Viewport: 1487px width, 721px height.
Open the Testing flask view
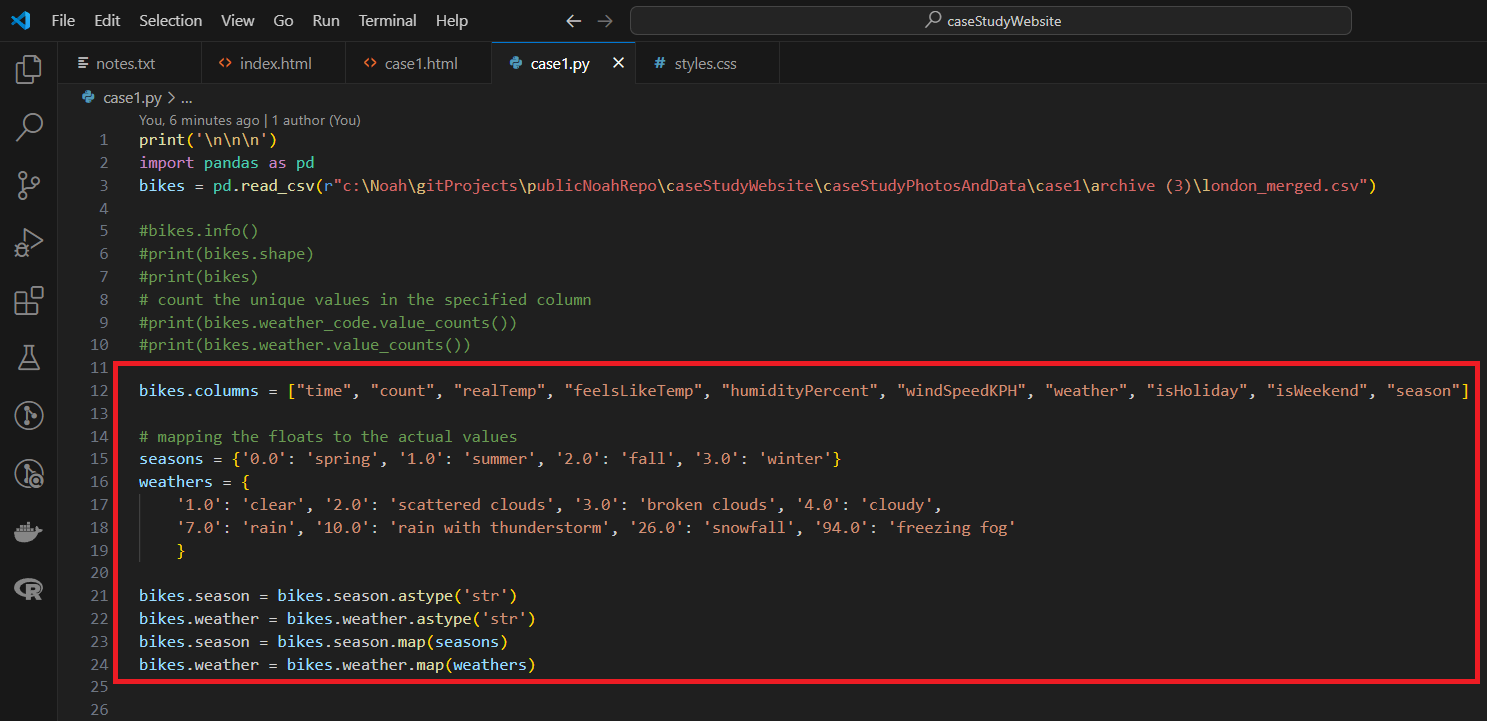pyautogui.click(x=29, y=358)
